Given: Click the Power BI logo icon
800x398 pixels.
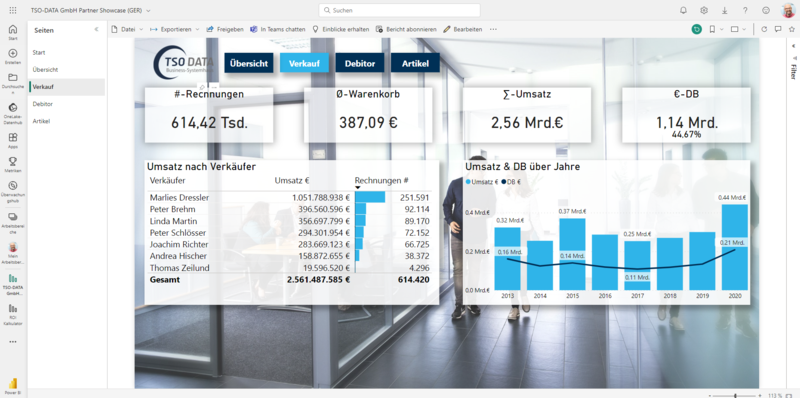Looking at the screenshot, I should coord(13,385).
